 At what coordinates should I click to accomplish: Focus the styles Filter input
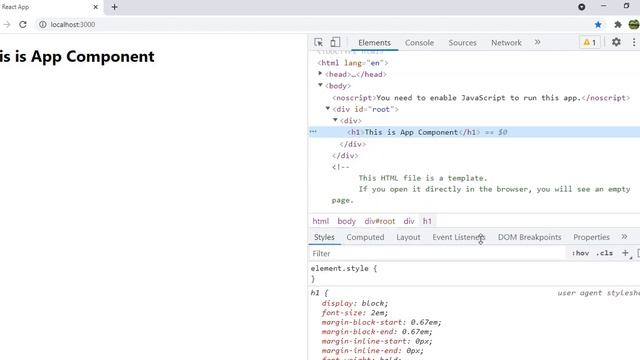point(437,253)
